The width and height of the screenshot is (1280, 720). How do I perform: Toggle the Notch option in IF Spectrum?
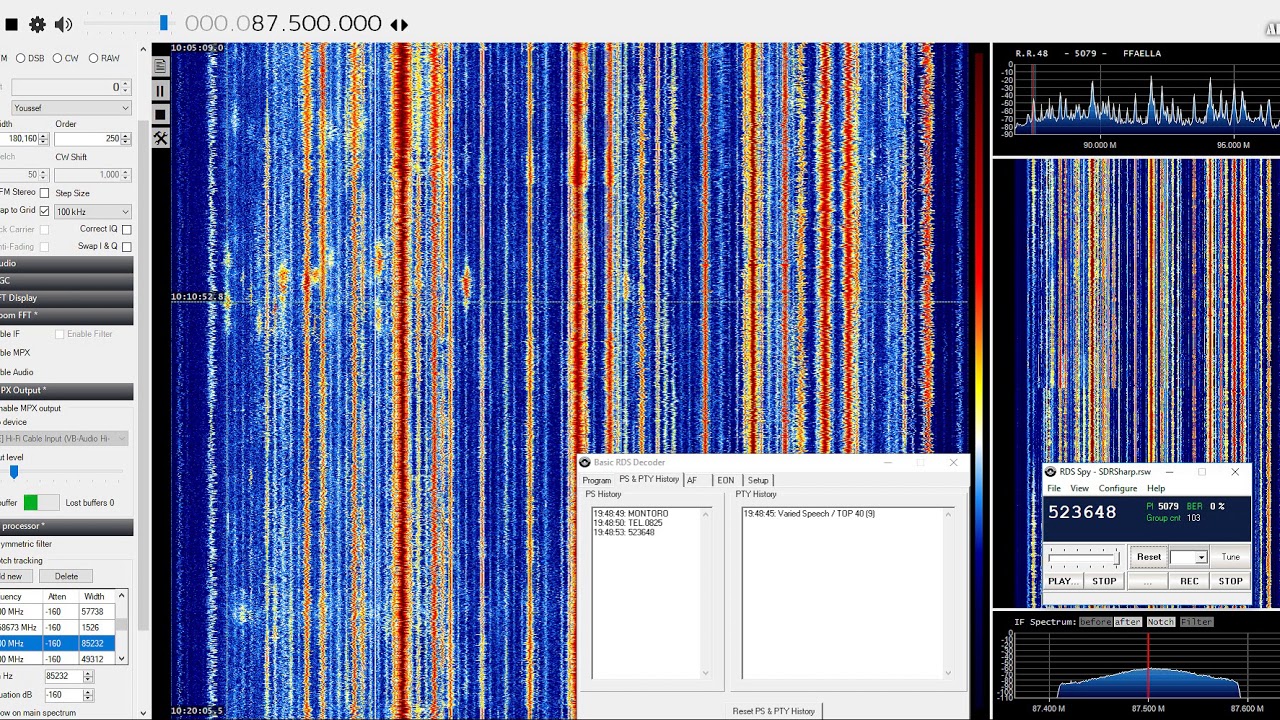coord(1161,622)
